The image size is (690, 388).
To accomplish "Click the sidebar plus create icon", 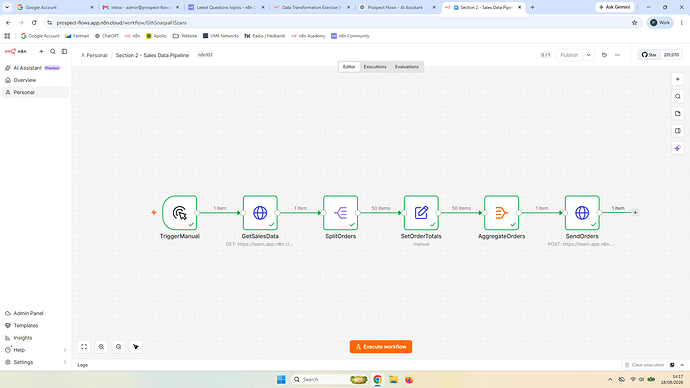I will pos(41,51).
